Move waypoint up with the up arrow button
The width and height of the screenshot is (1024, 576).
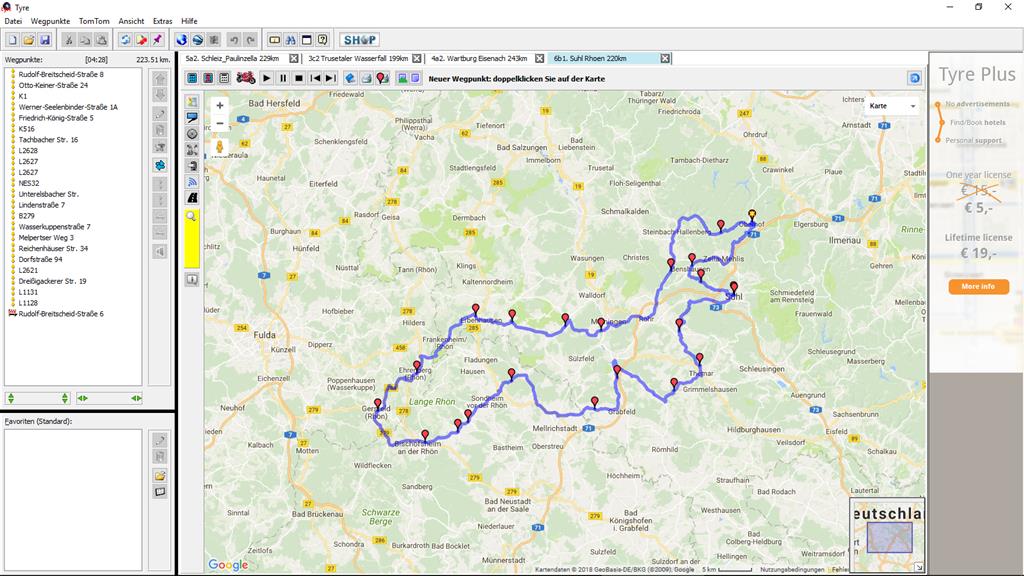(160, 79)
